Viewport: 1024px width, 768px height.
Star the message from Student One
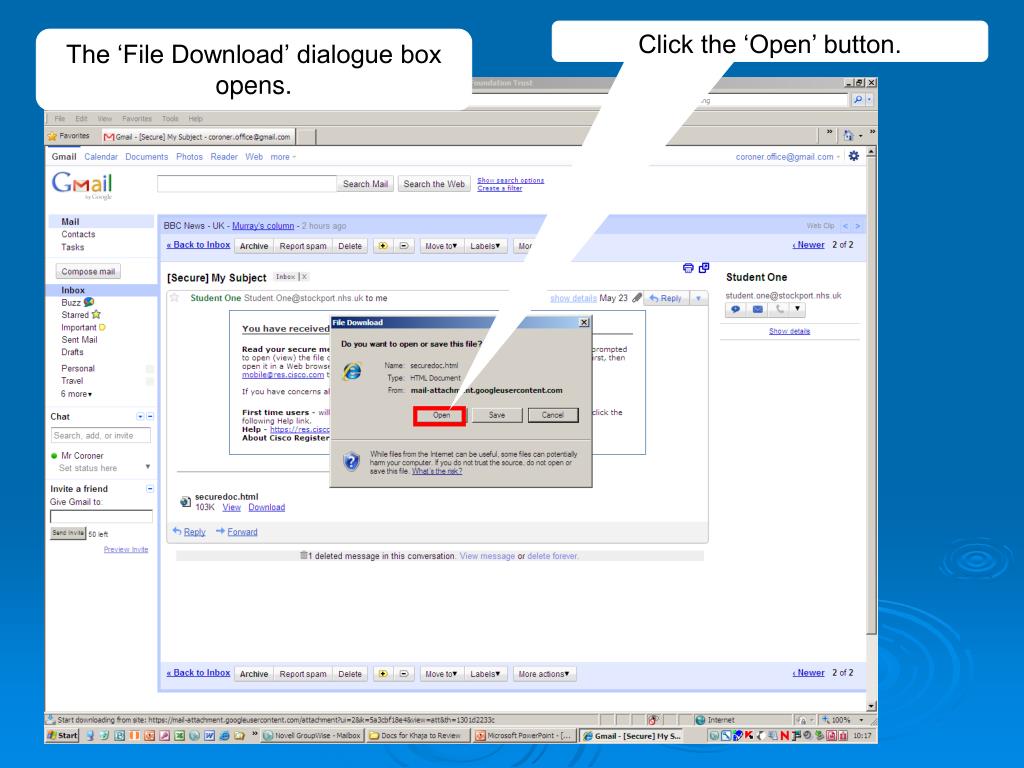pyautogui.click(x=174, y=298)
